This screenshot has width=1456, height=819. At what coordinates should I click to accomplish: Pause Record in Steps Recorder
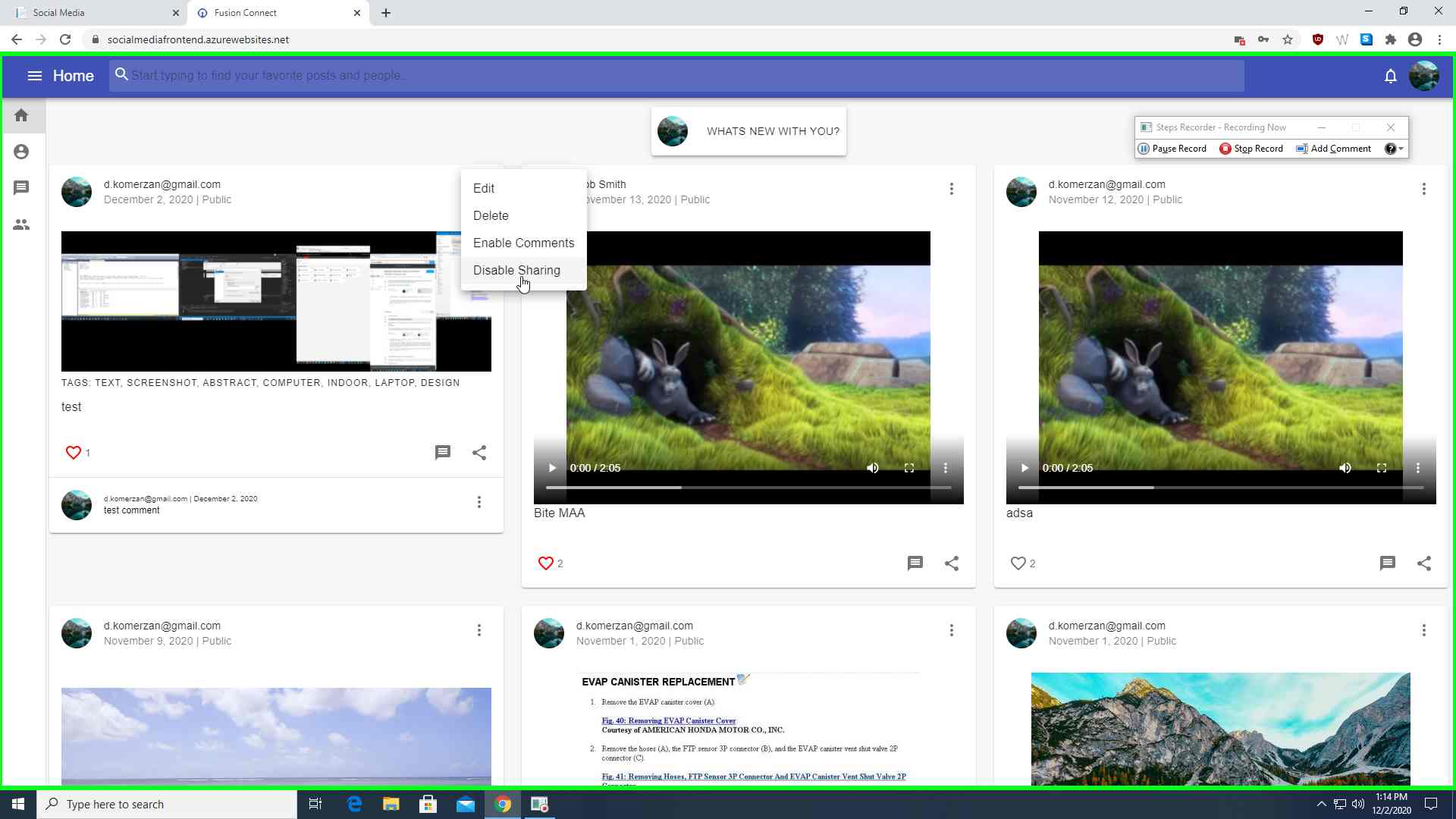click(1172, 149)
